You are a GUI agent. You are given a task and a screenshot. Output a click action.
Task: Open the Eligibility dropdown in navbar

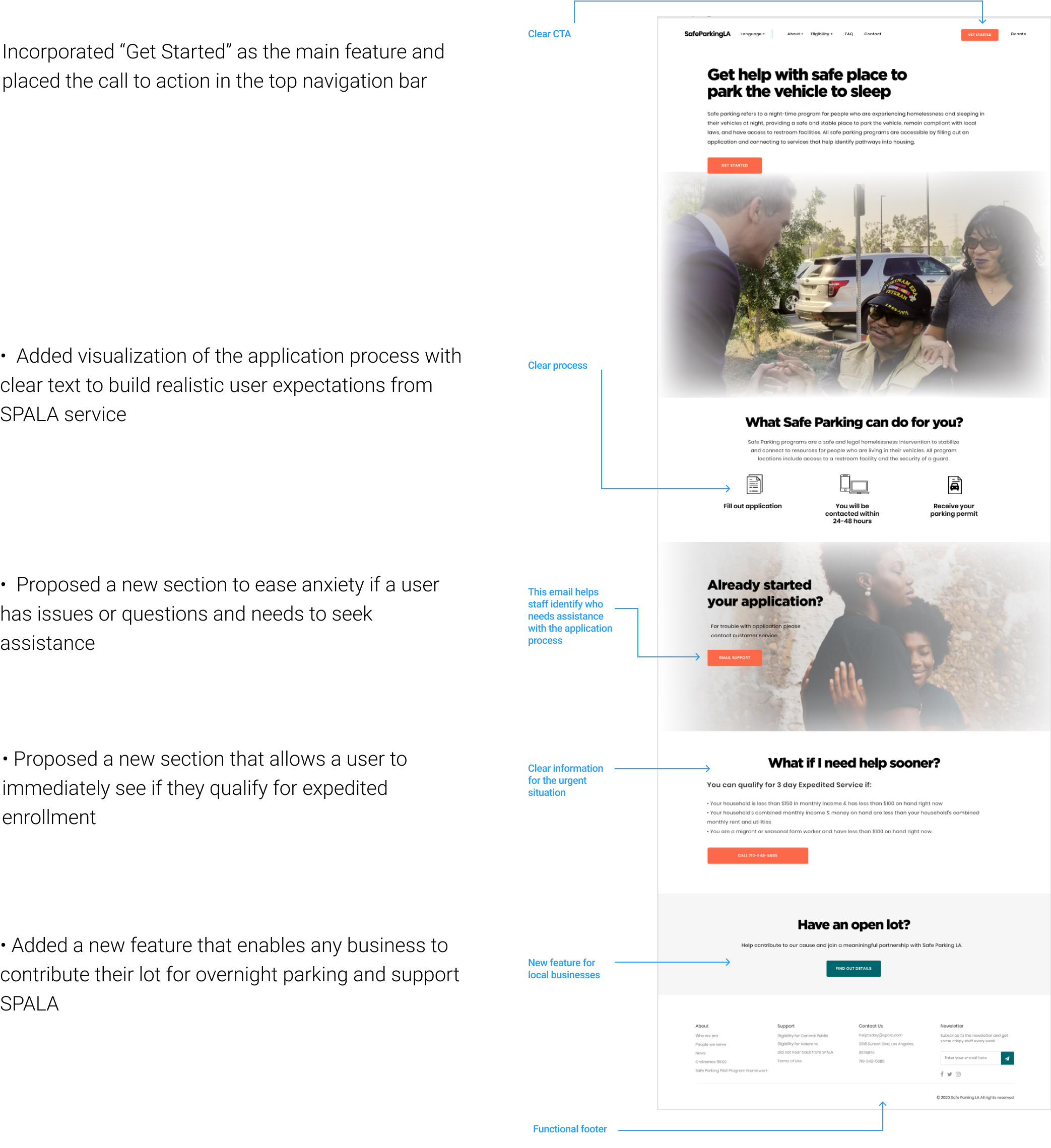click(820, 34)
